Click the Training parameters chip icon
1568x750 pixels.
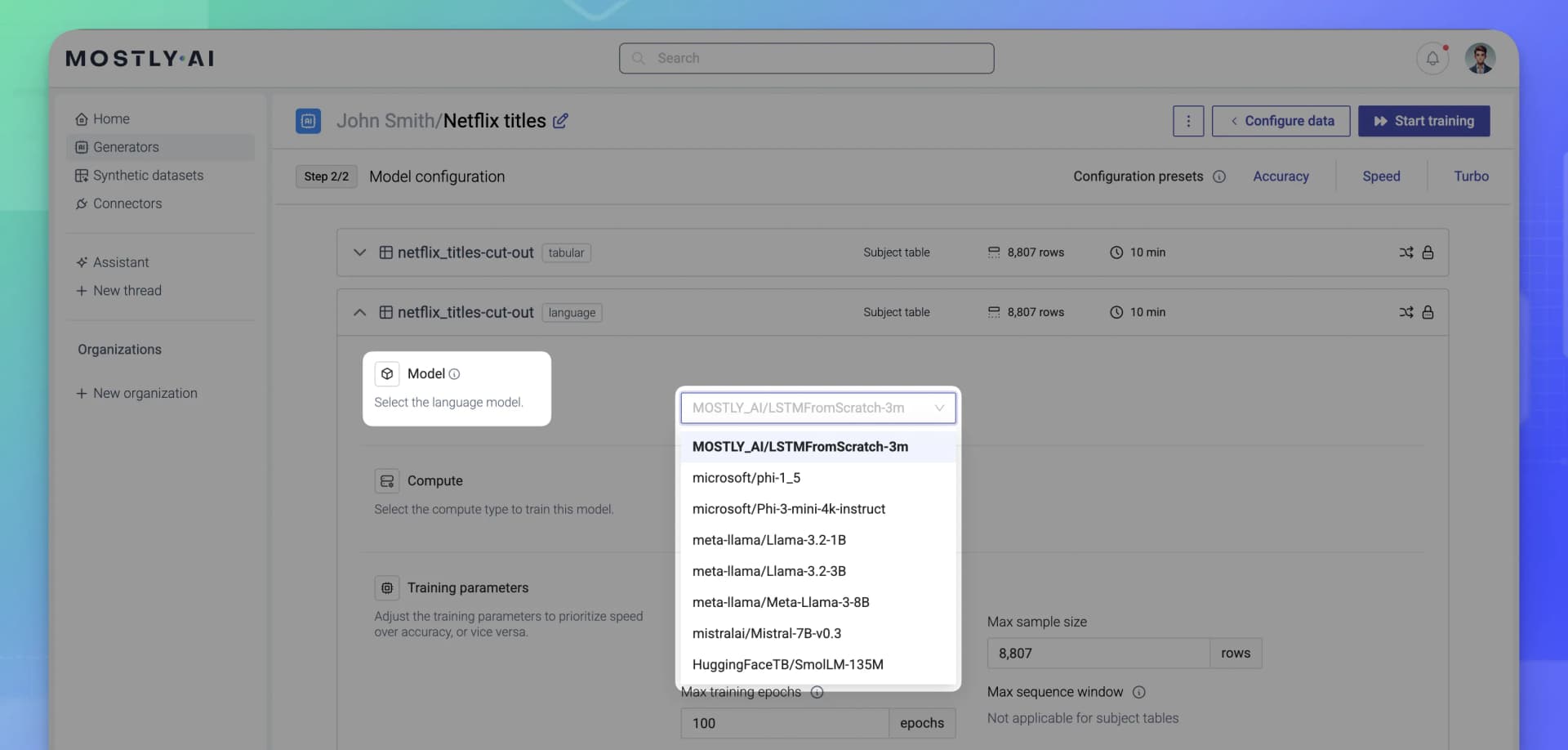pyautogui.click(x=387, y=588)
